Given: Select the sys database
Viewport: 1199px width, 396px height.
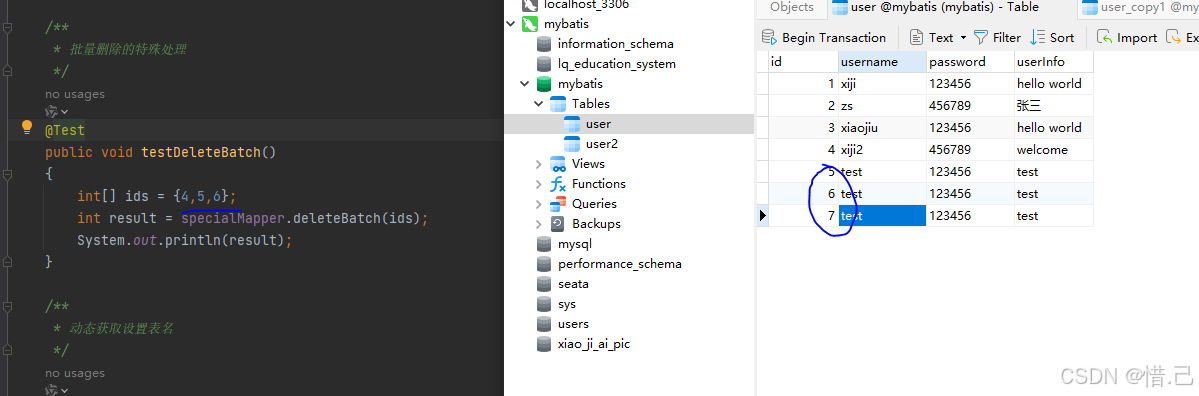Looking at the screenshot, I should (x=567, y=303).
